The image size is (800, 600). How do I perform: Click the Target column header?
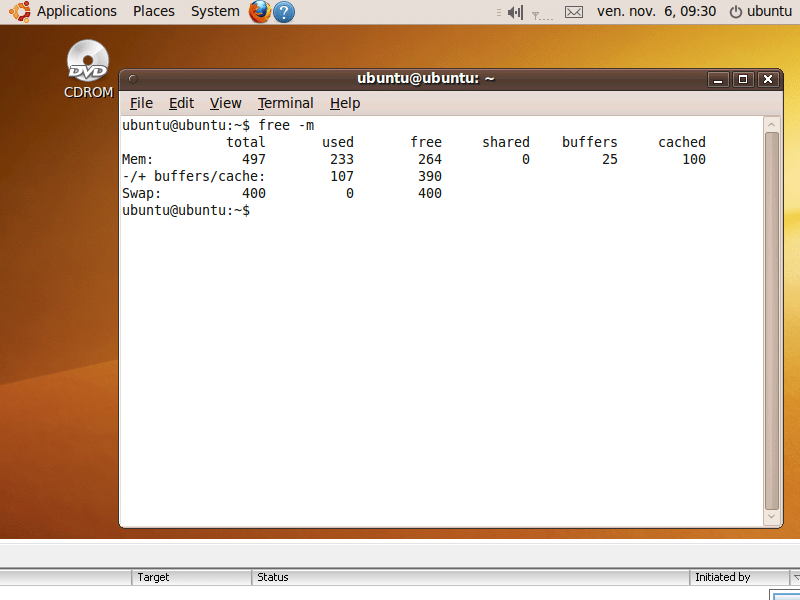pyautogui.click(x=191, y=577)
